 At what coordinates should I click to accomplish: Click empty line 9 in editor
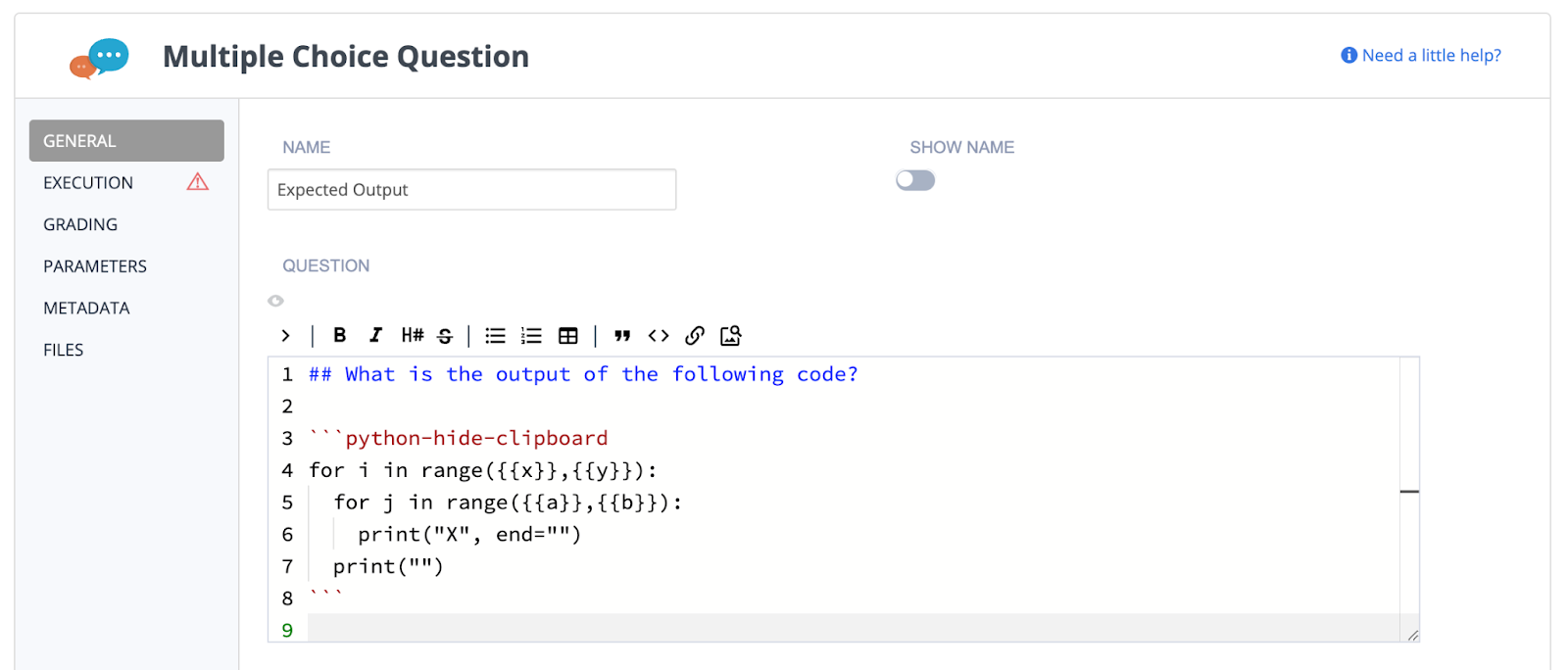[x=853, y=630]
